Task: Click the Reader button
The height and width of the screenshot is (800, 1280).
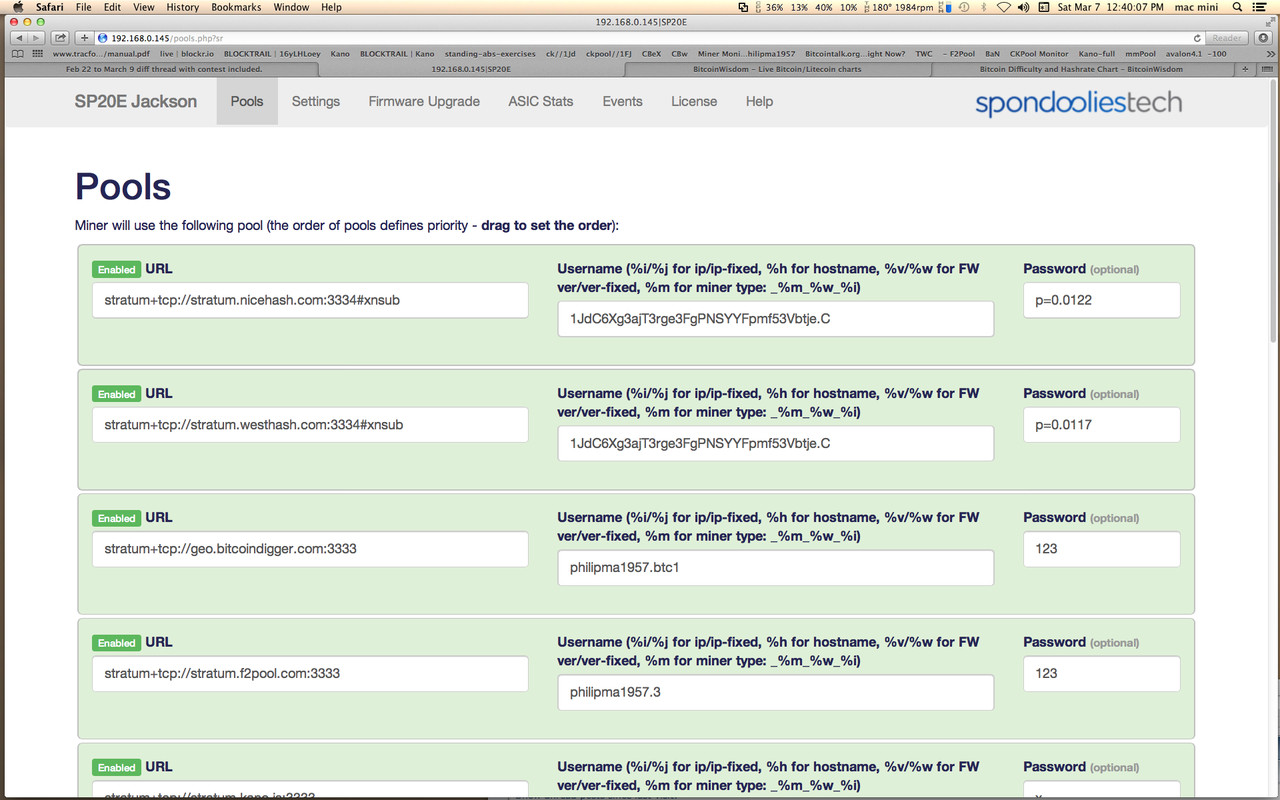Action: click(x=1226, y=37)
